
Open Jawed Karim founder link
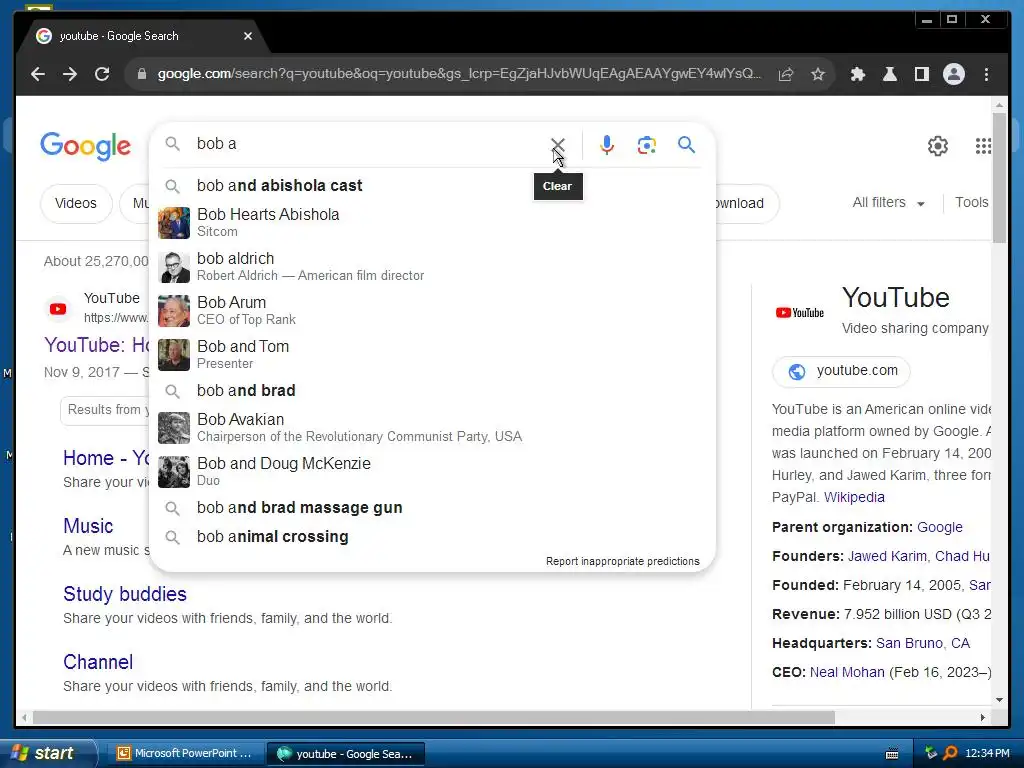coord(887,556)
